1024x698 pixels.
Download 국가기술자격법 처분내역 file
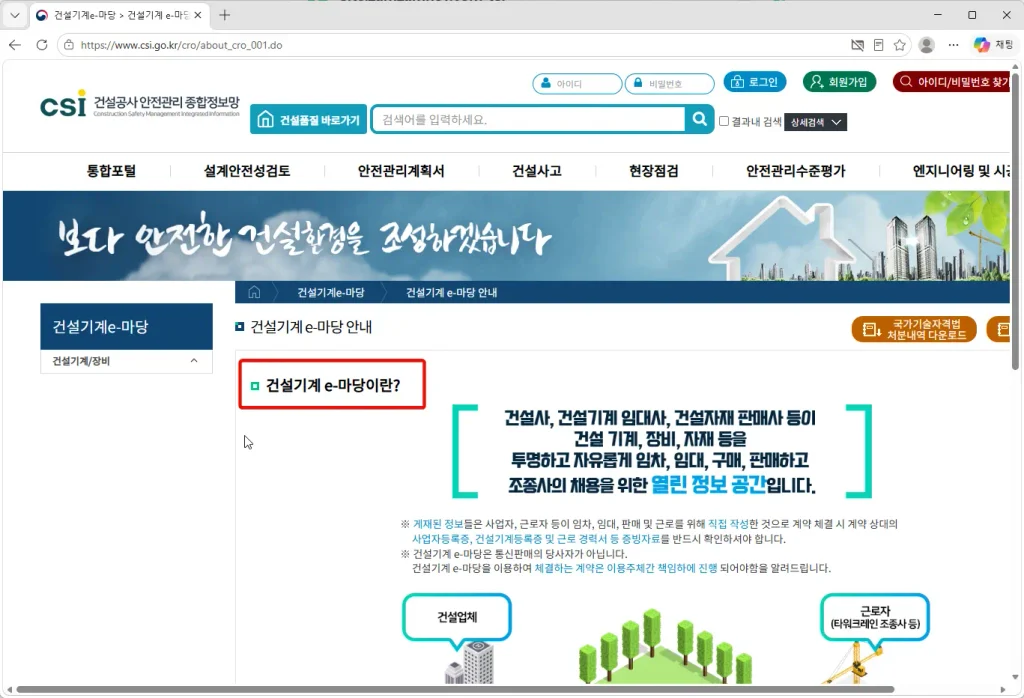(914, 329)
